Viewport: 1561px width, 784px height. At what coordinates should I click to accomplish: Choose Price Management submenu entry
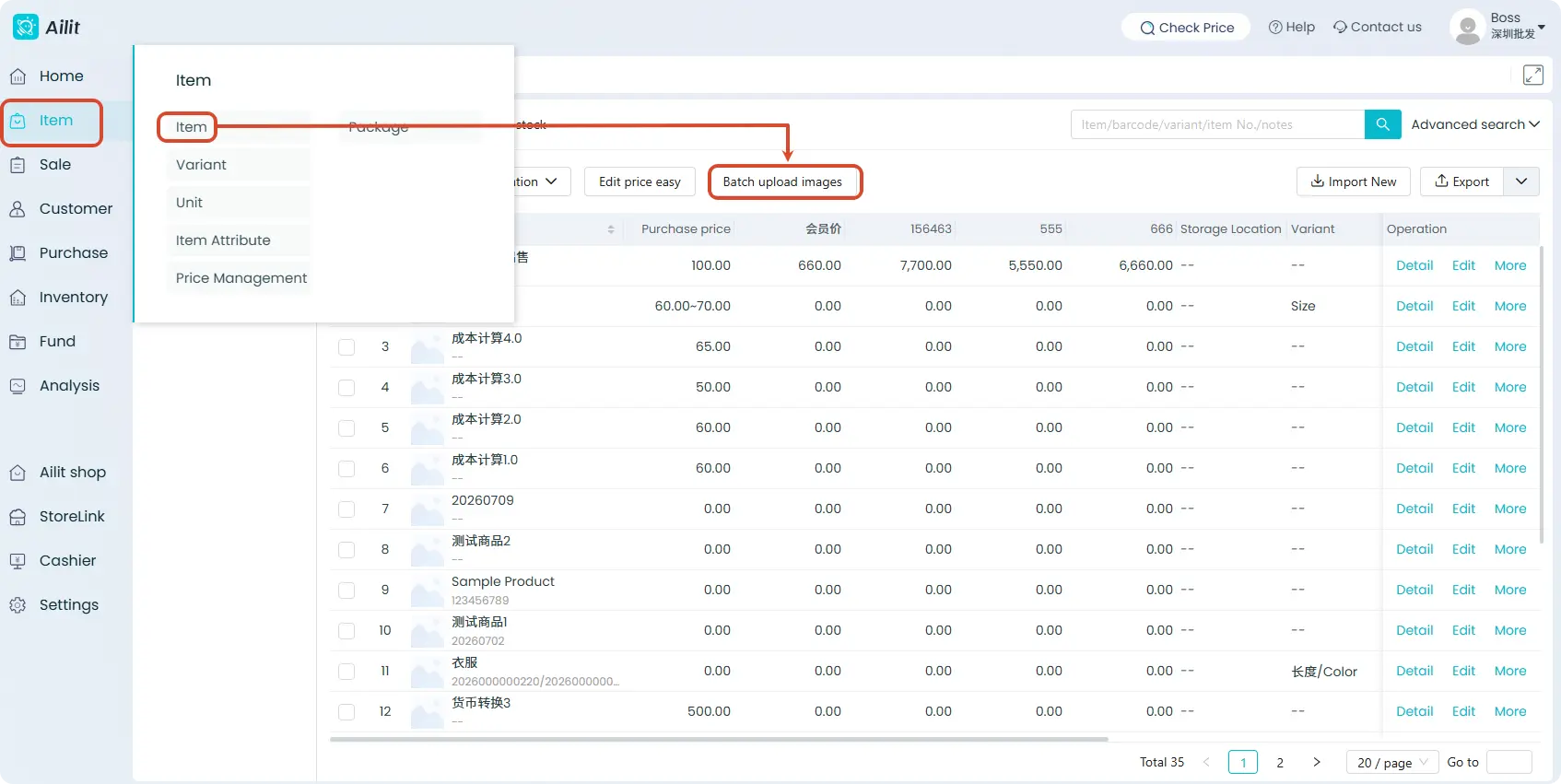click(x=240, y=278)
